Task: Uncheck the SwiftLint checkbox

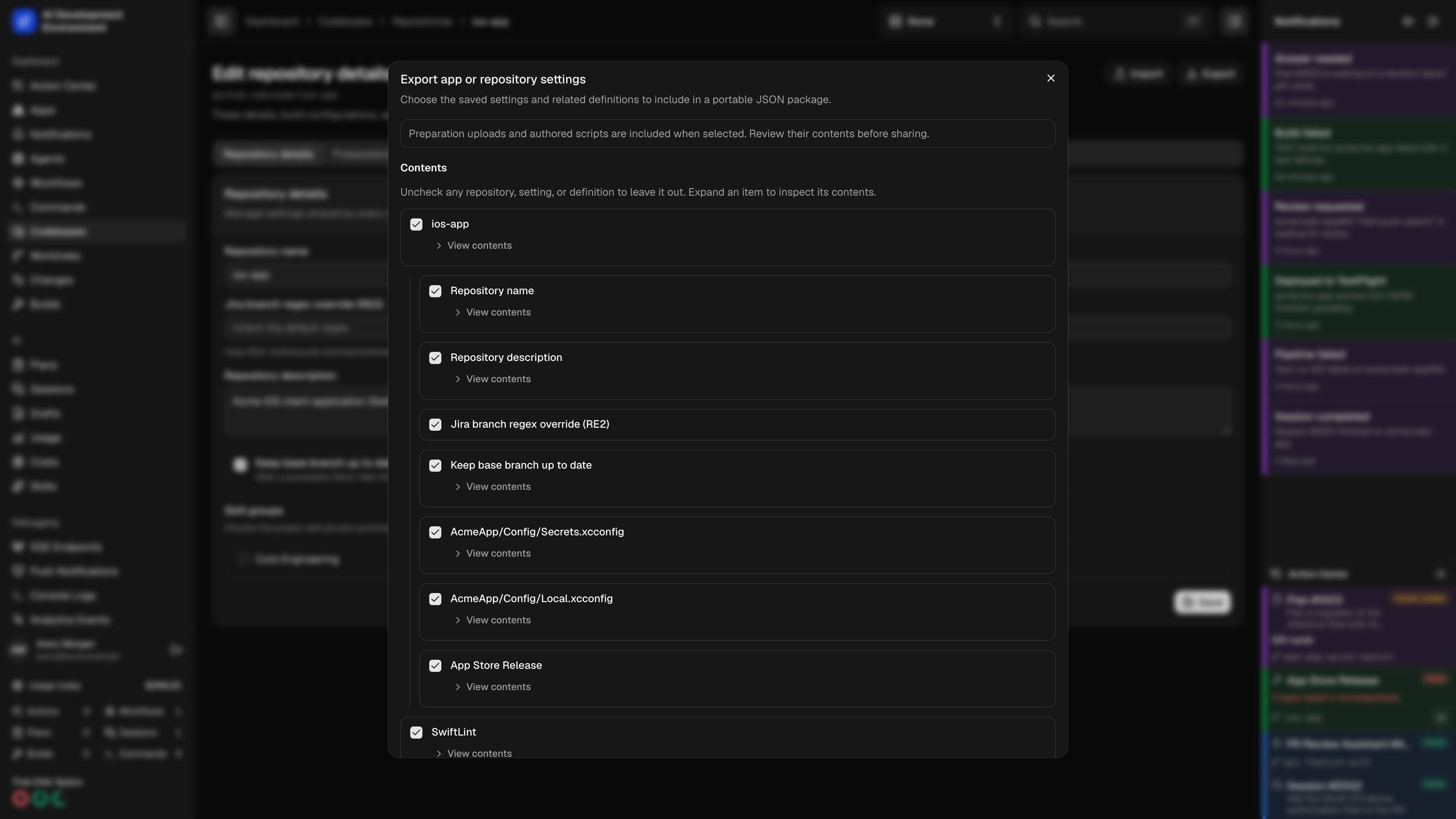Action: [x=416, y=733]
